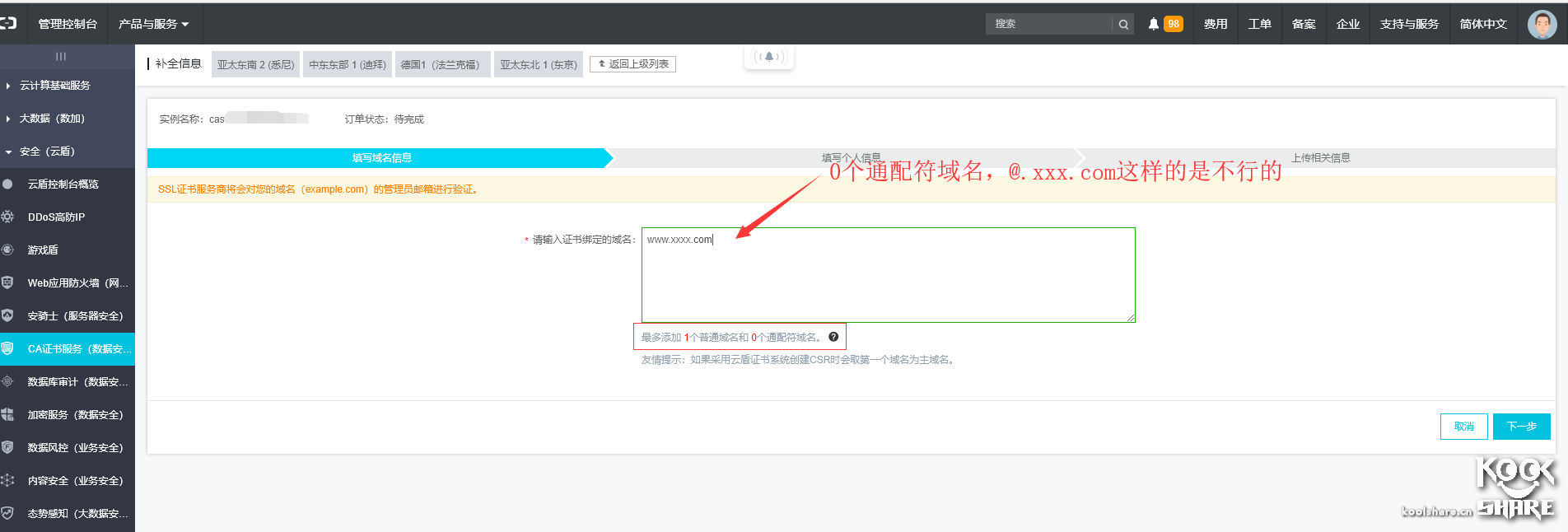
Task: Select region 中东东部 1 (迪拜)
Action: [348, 64]
